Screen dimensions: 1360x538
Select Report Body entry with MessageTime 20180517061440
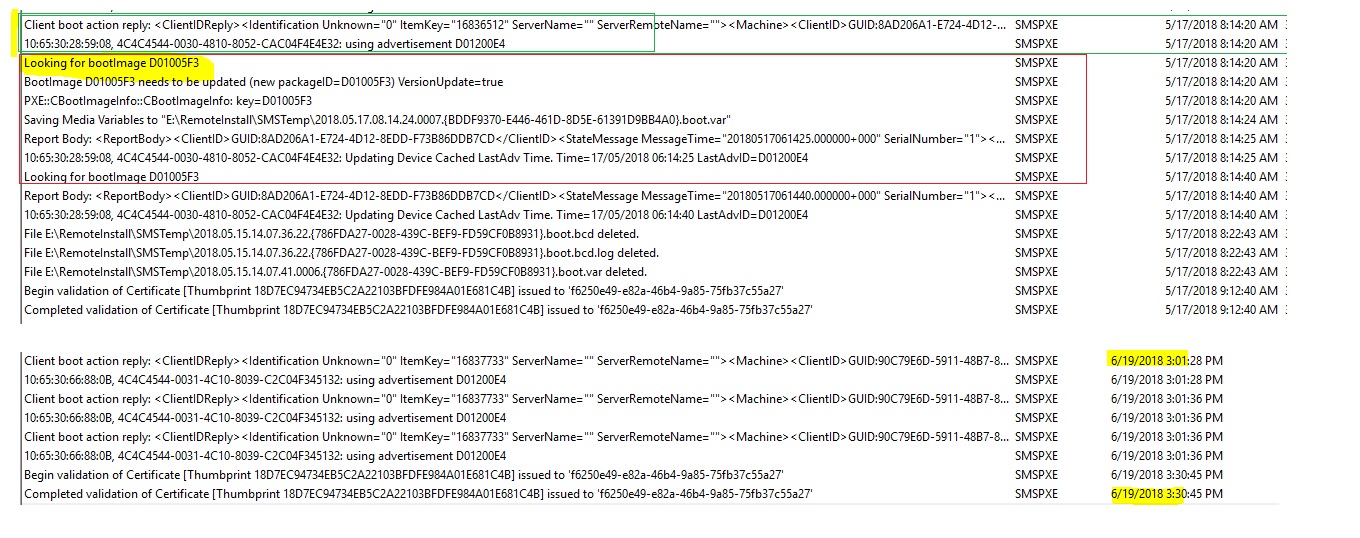pos(500,196)
